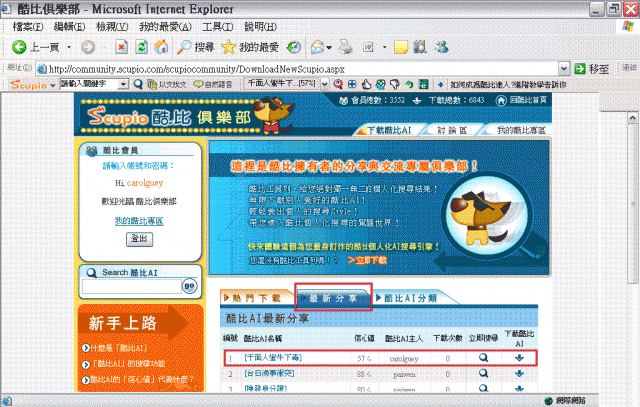Open 我的酷比專區 link in member box
This screenshot has height=407, width=640.
[139, 221]
